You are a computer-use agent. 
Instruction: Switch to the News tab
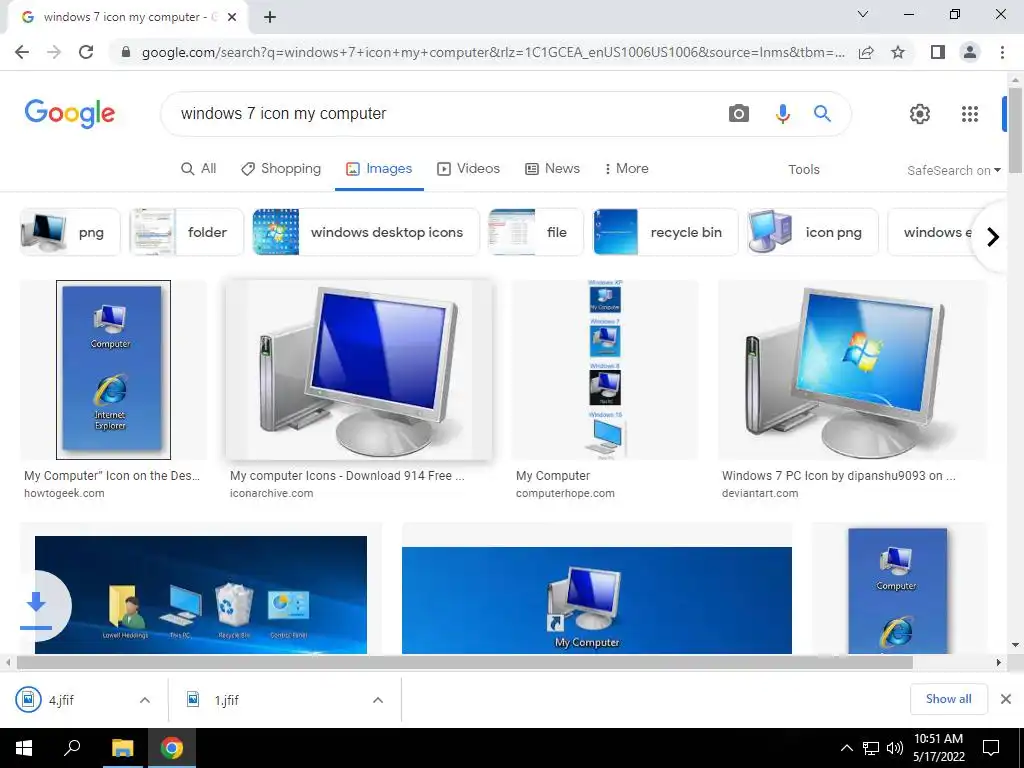pyautogui.click(x=552, y=168)
